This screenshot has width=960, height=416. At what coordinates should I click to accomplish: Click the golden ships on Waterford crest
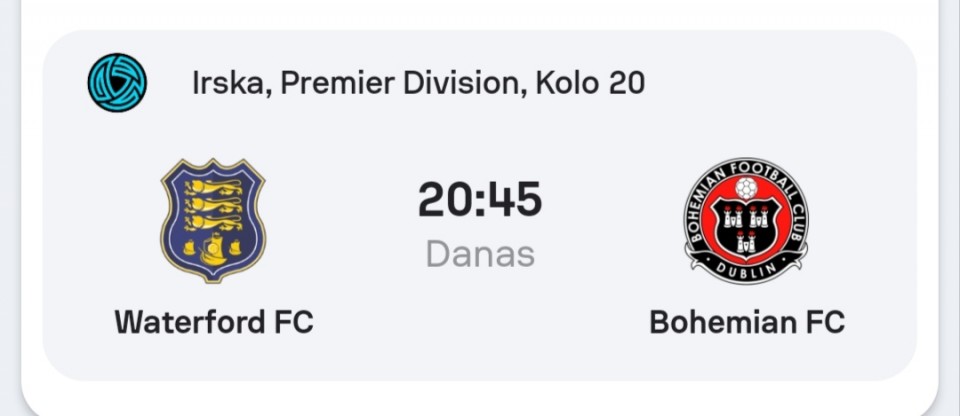(x=212, y=249)
